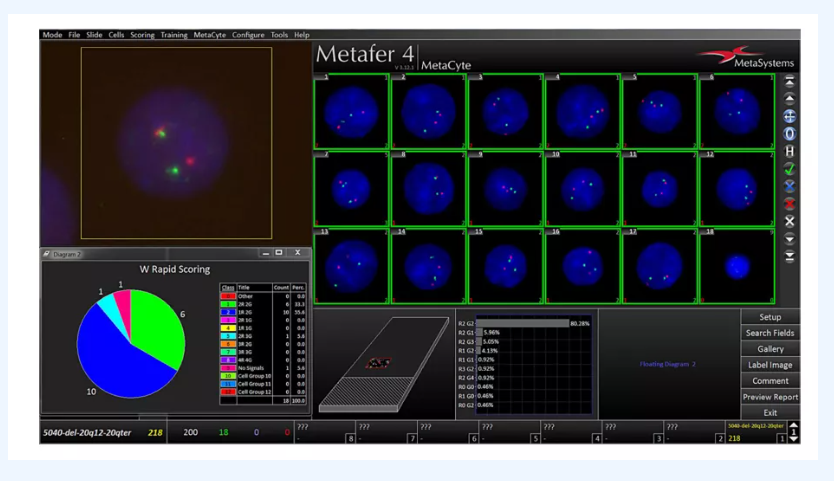
Task: Select gallery cell thumbnail 4
Action: pyautogui.click(x=582, y=111)
